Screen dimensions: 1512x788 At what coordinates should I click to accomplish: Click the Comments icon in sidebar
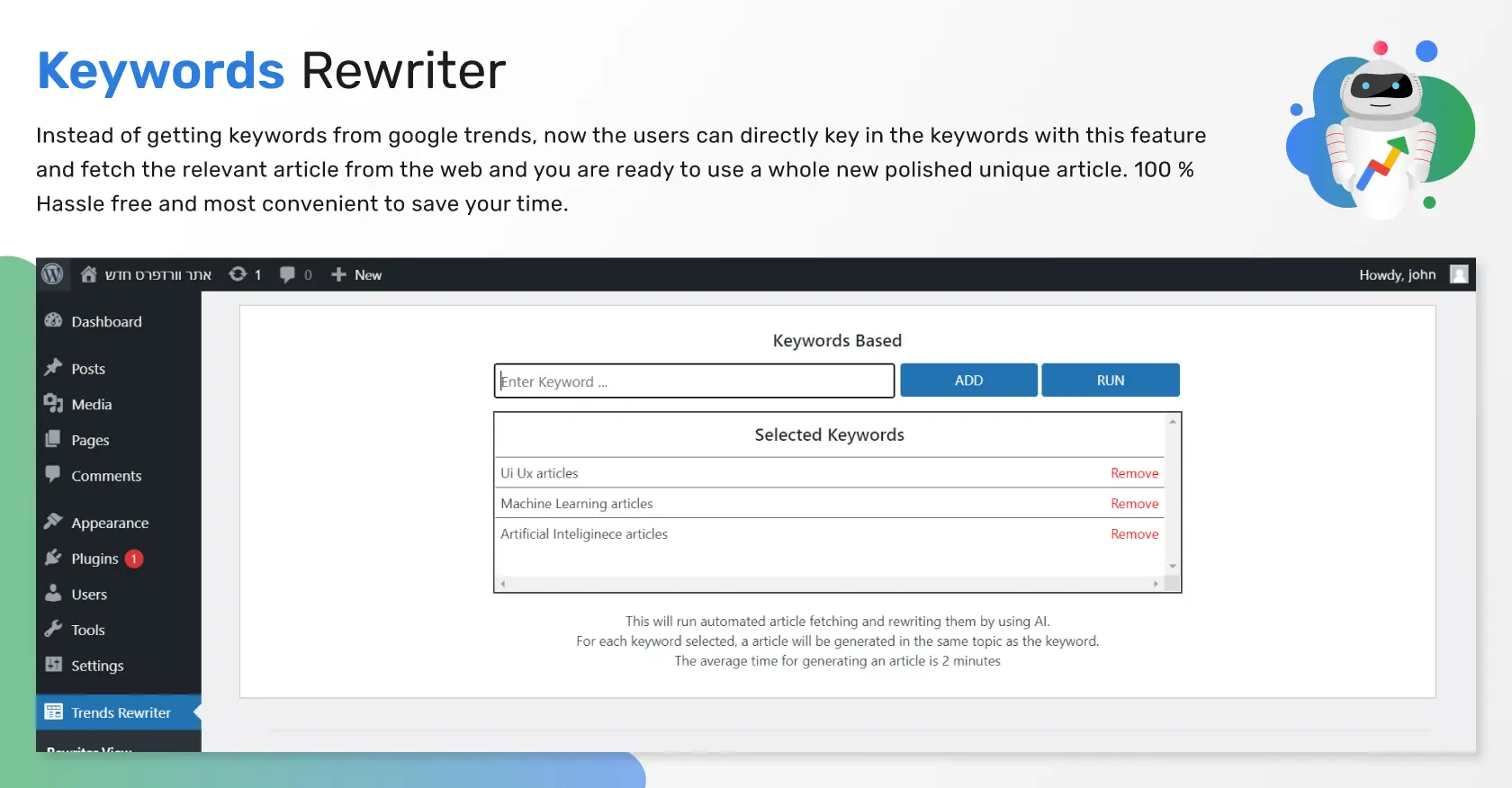(53, 474)
